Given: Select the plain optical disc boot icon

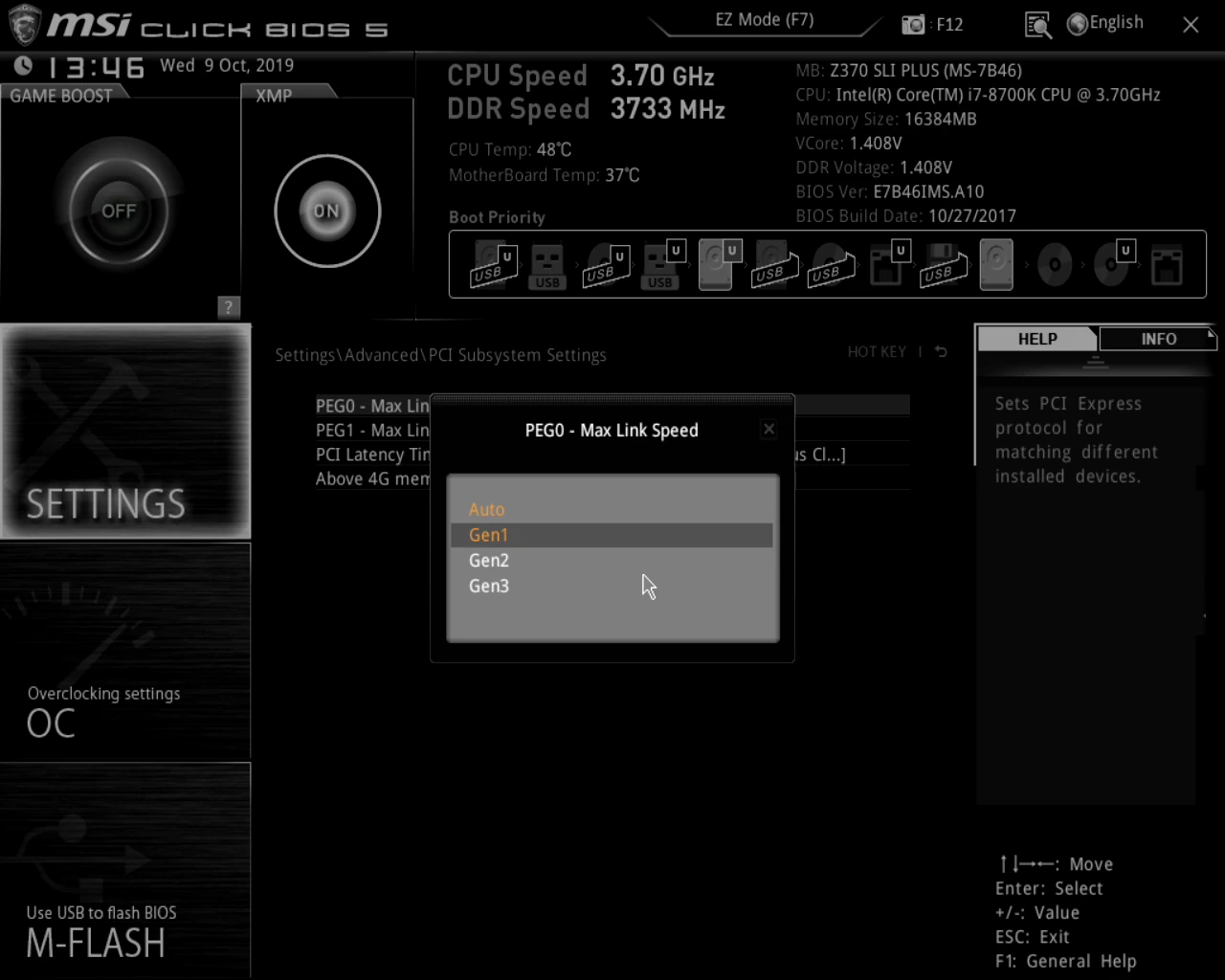Looking at the screenshot, I should 1054,265.
